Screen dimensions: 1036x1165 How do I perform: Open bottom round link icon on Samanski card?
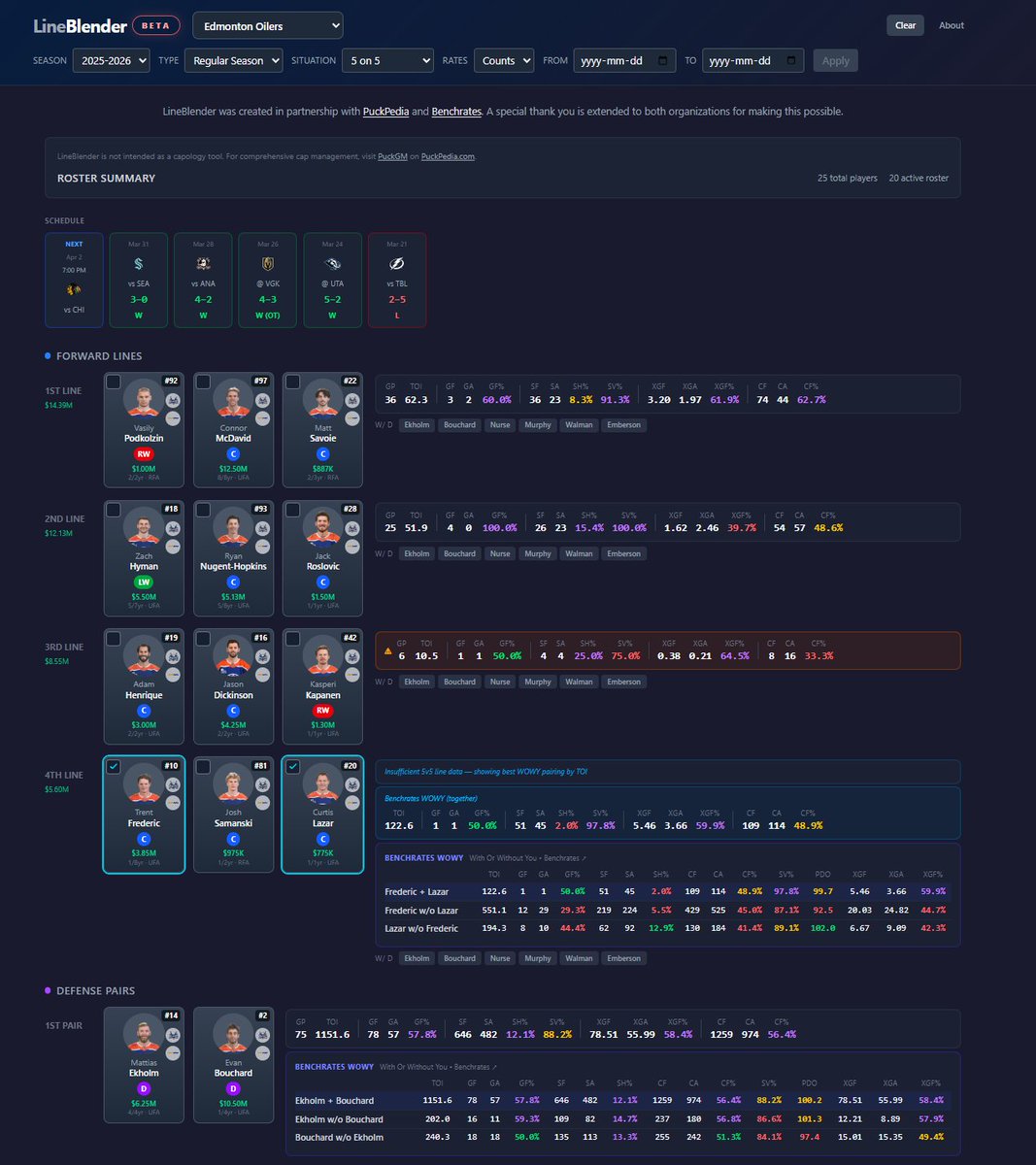coord(262,803)
